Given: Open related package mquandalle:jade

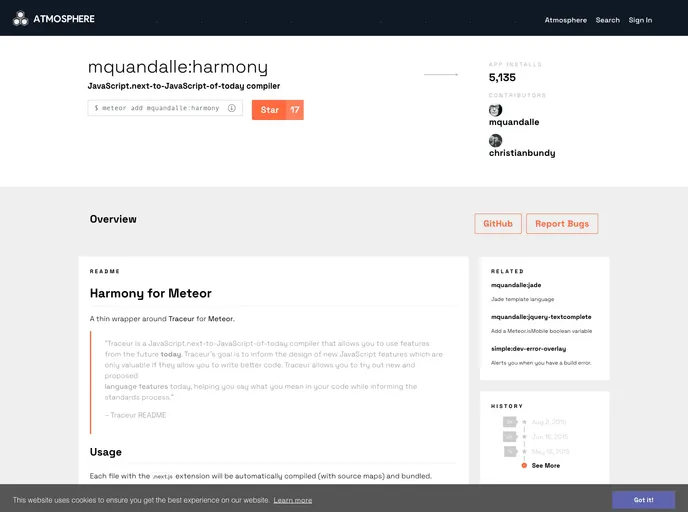Looking at the screenshot, I should tap(516, 285).
